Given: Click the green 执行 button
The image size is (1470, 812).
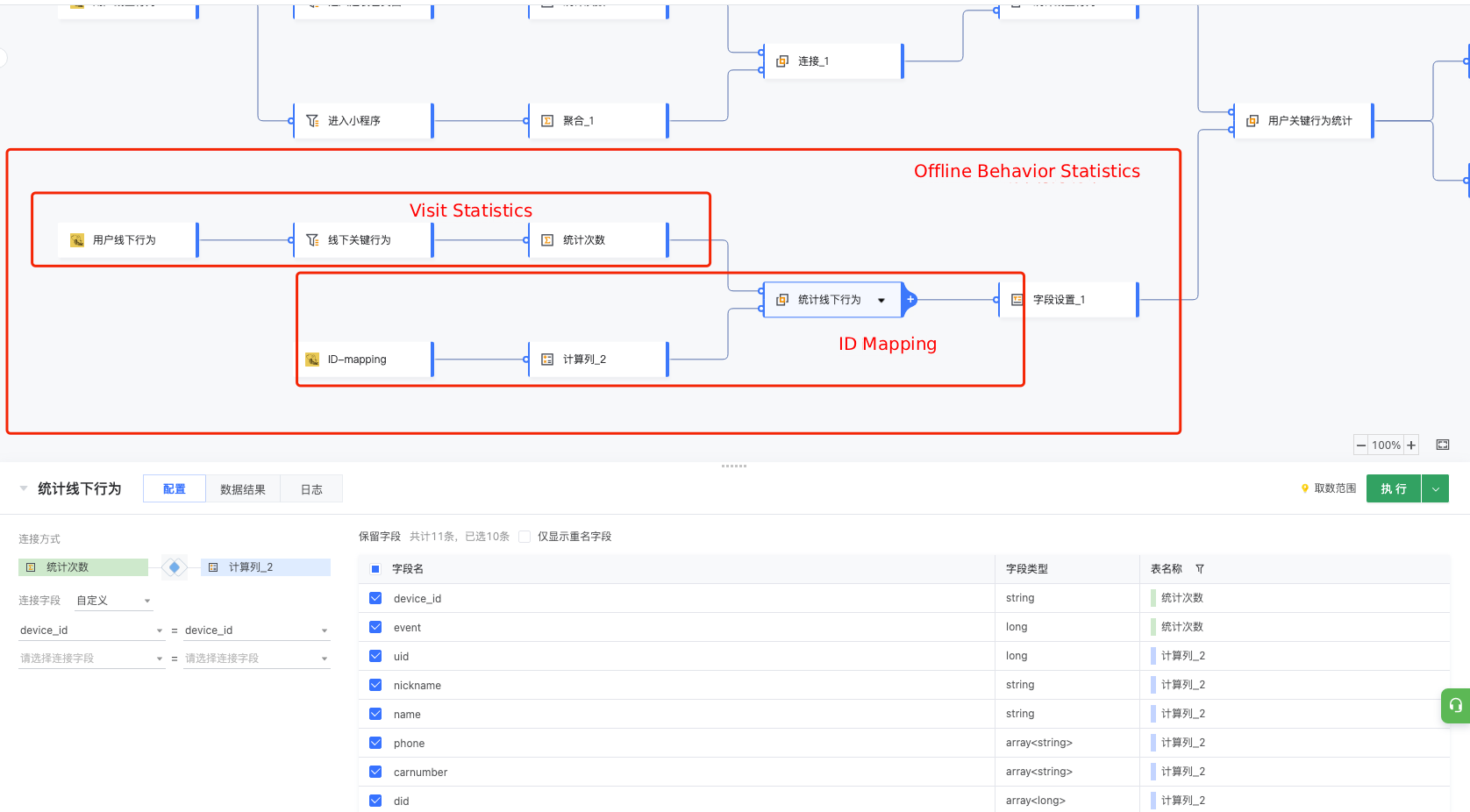Looking at the screenshot, I should [x=1394, y=488].
